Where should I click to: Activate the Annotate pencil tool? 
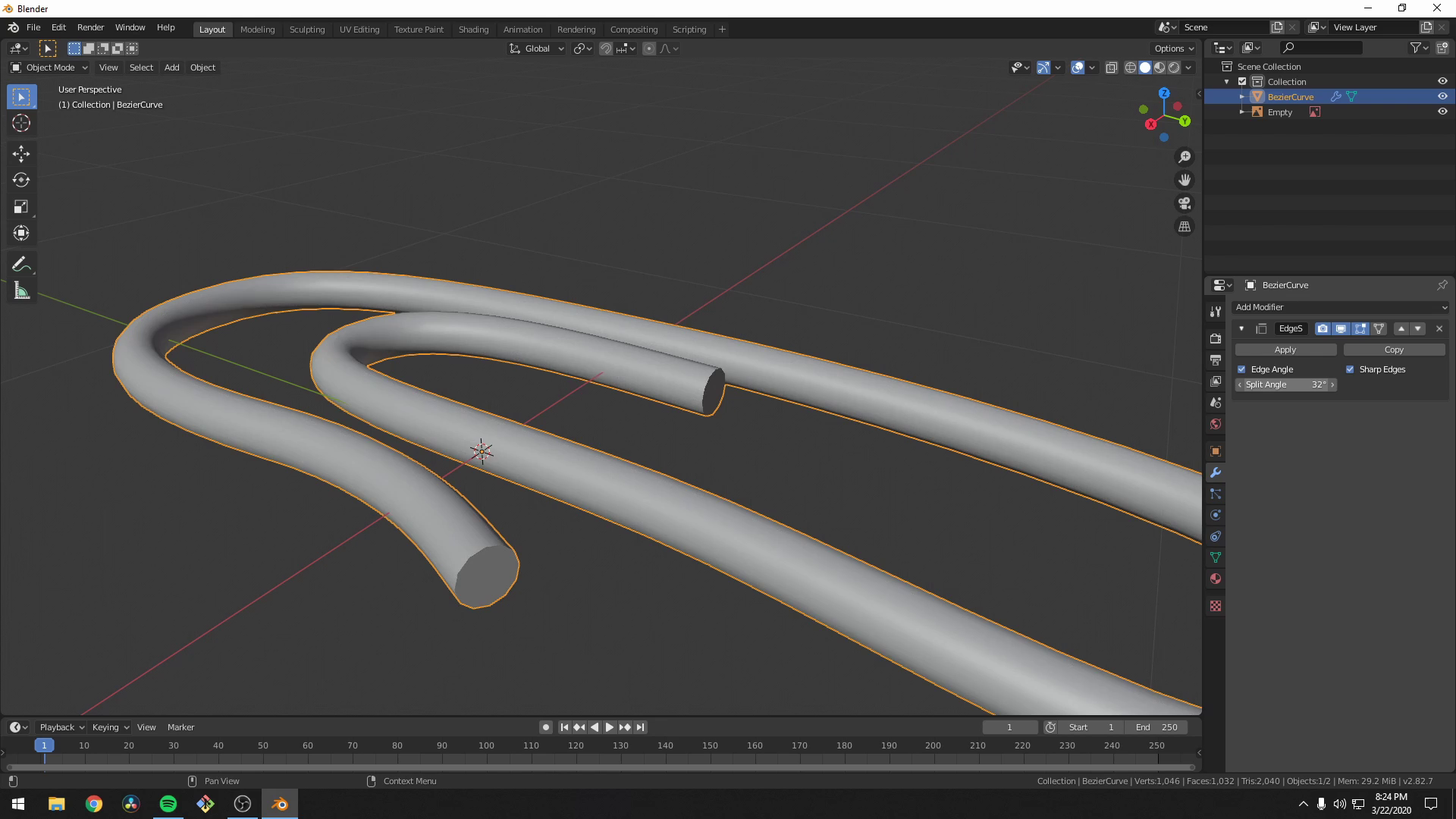(21, 265)
